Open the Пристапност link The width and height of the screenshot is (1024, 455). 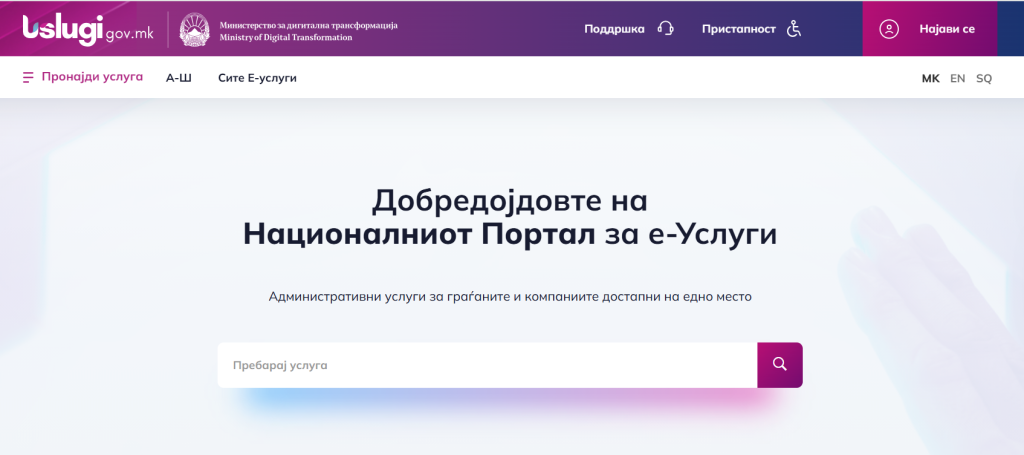[739, 29]
